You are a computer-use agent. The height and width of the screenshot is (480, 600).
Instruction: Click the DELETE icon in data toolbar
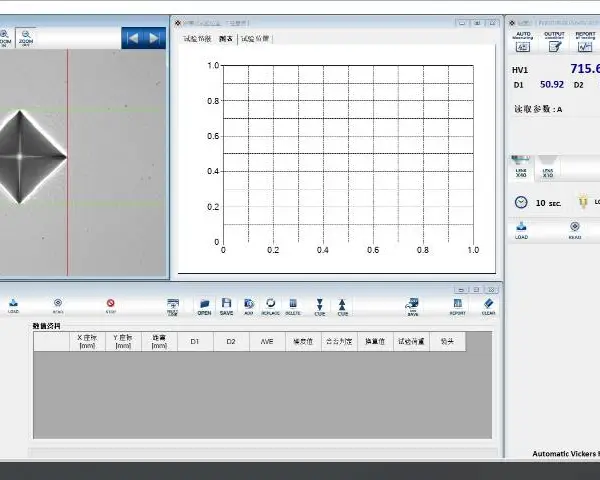tap(293, 307)
